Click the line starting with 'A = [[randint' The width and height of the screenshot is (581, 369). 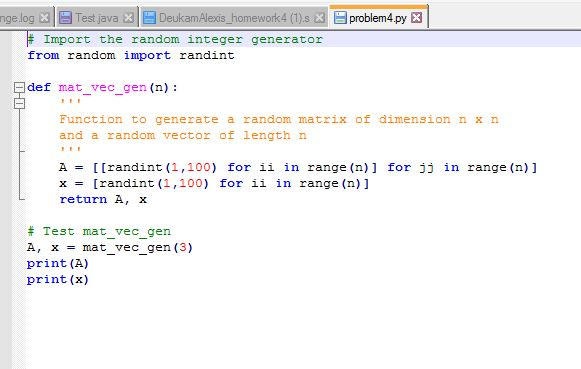click(298, 167)
